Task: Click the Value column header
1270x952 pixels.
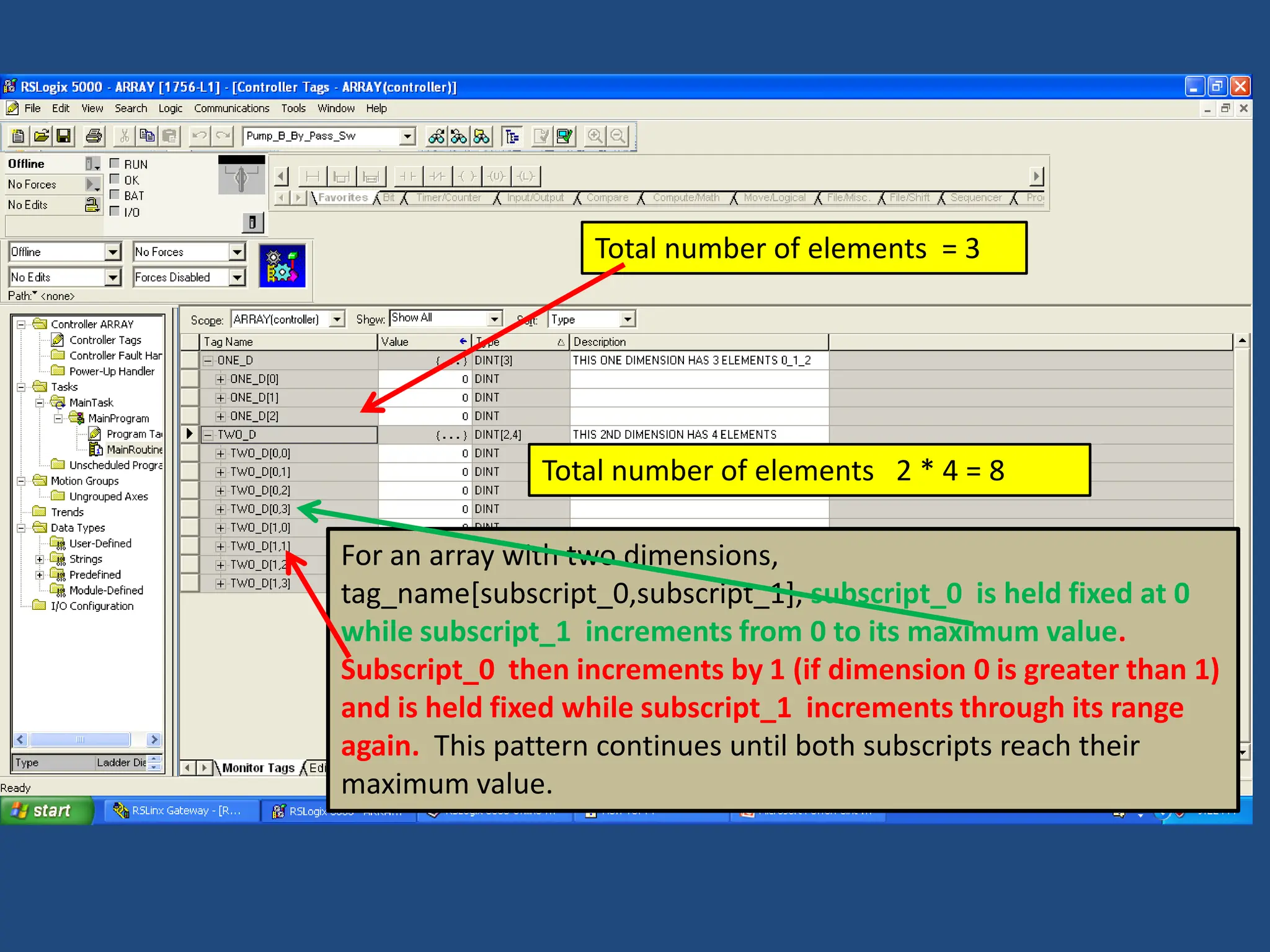Action: tap(424, 342)
